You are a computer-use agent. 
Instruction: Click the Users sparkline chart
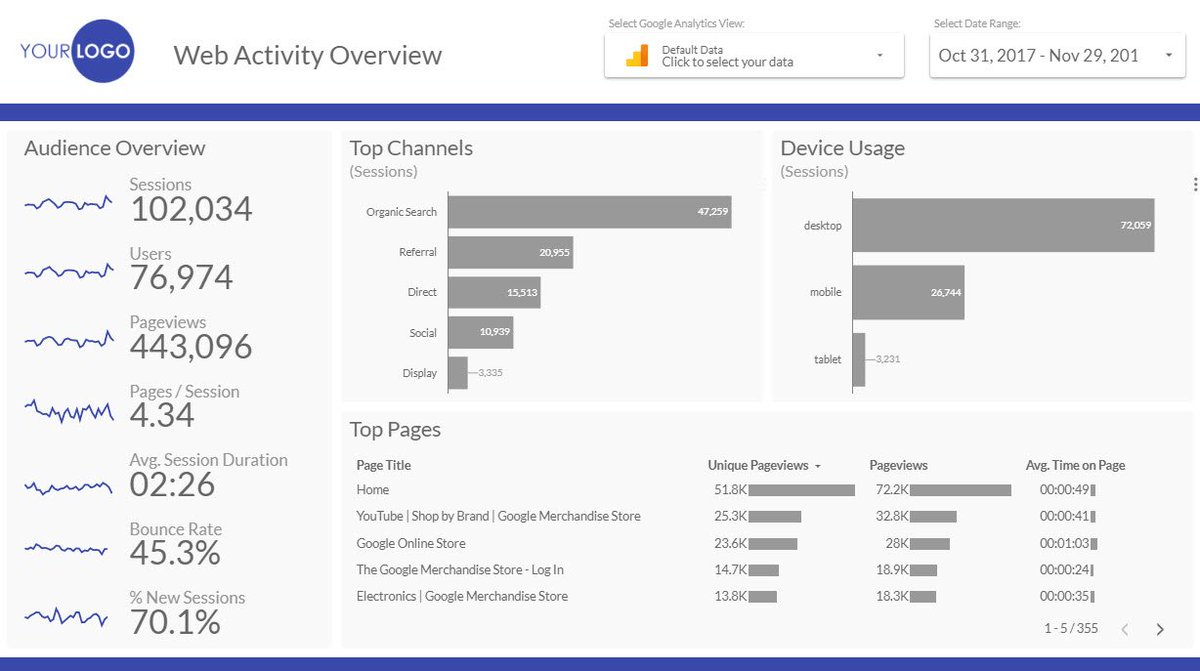point(68,271)
